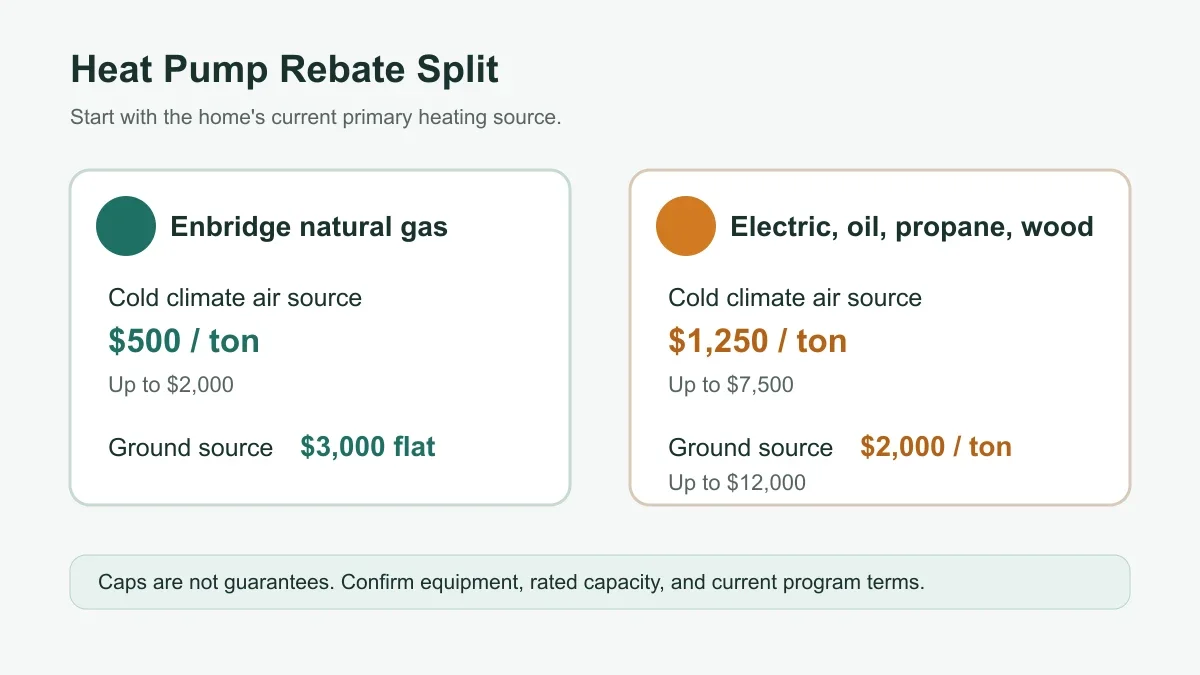Click the "Up to $12,000" cap text

coord(737,483)
